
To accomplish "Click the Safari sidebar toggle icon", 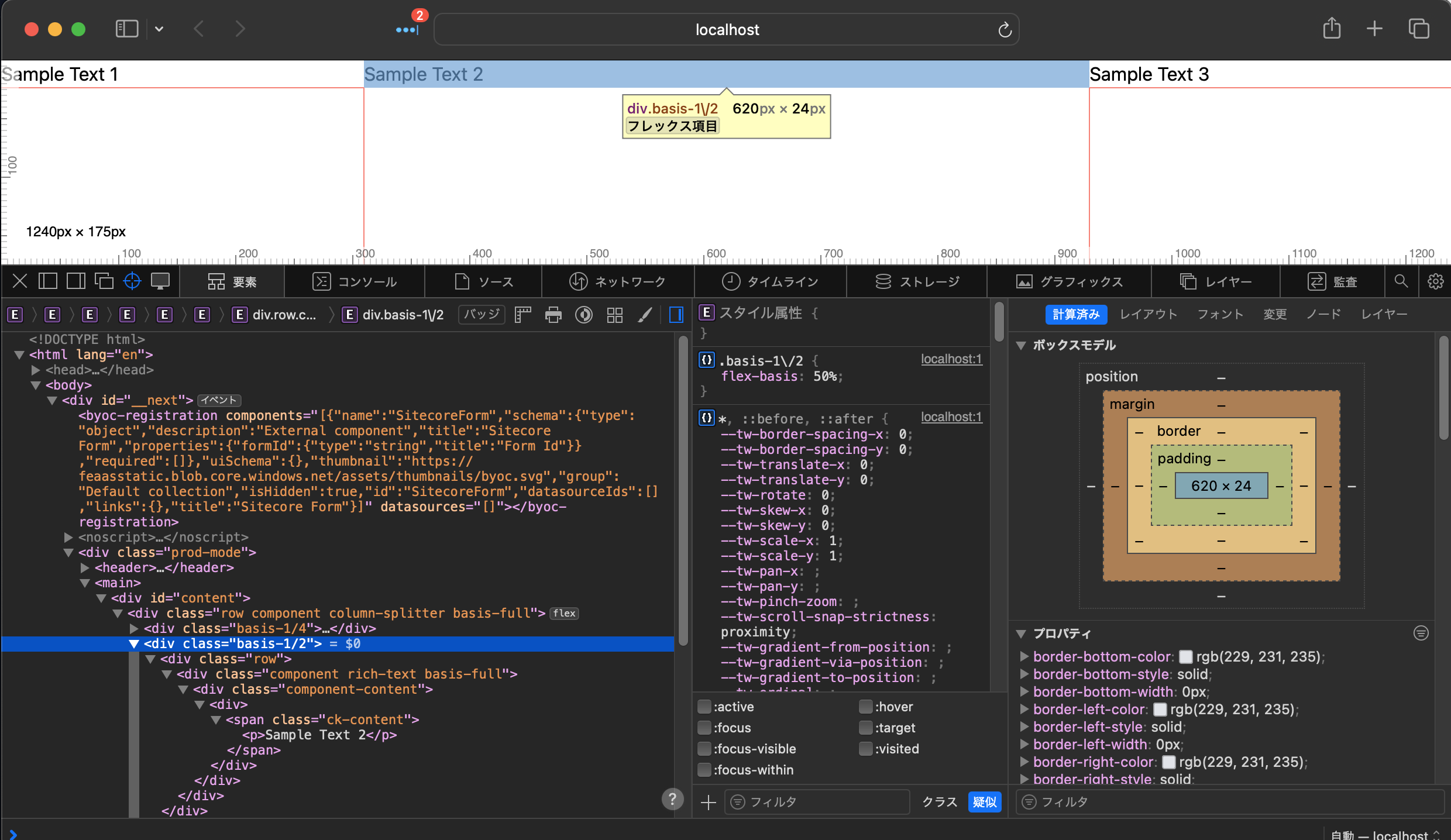I will coord(127,29).
